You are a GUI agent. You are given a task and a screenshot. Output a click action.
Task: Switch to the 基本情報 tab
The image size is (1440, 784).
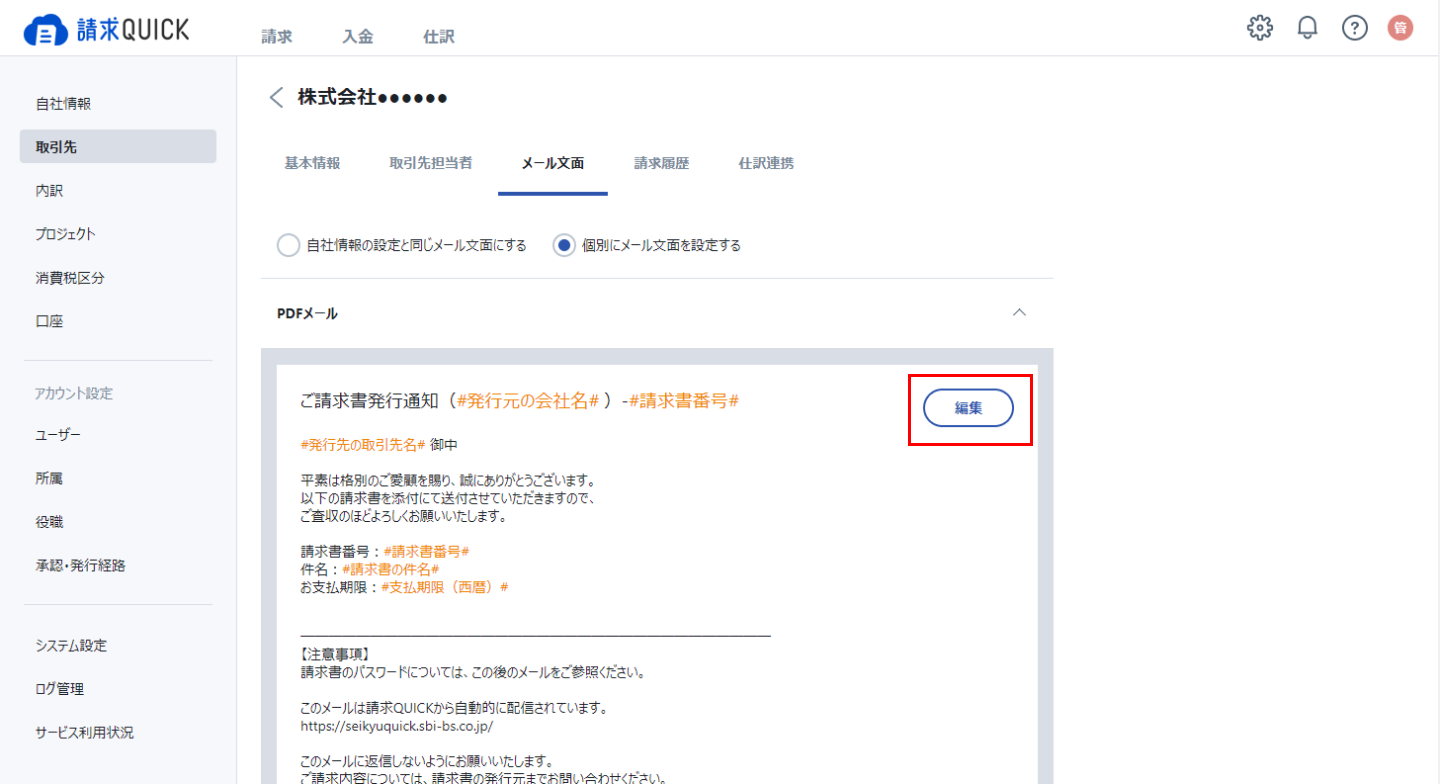pyautogui.click(x=312, y=163)
